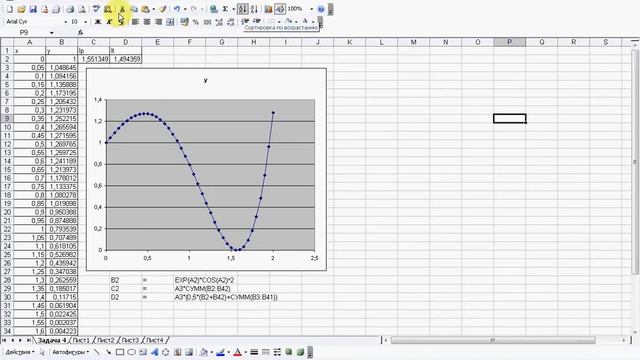Image resolution: width=640 pixels, height=360 pixels.
Task: Switch to the Лист1 sheet tab
Action: point(81,340)
